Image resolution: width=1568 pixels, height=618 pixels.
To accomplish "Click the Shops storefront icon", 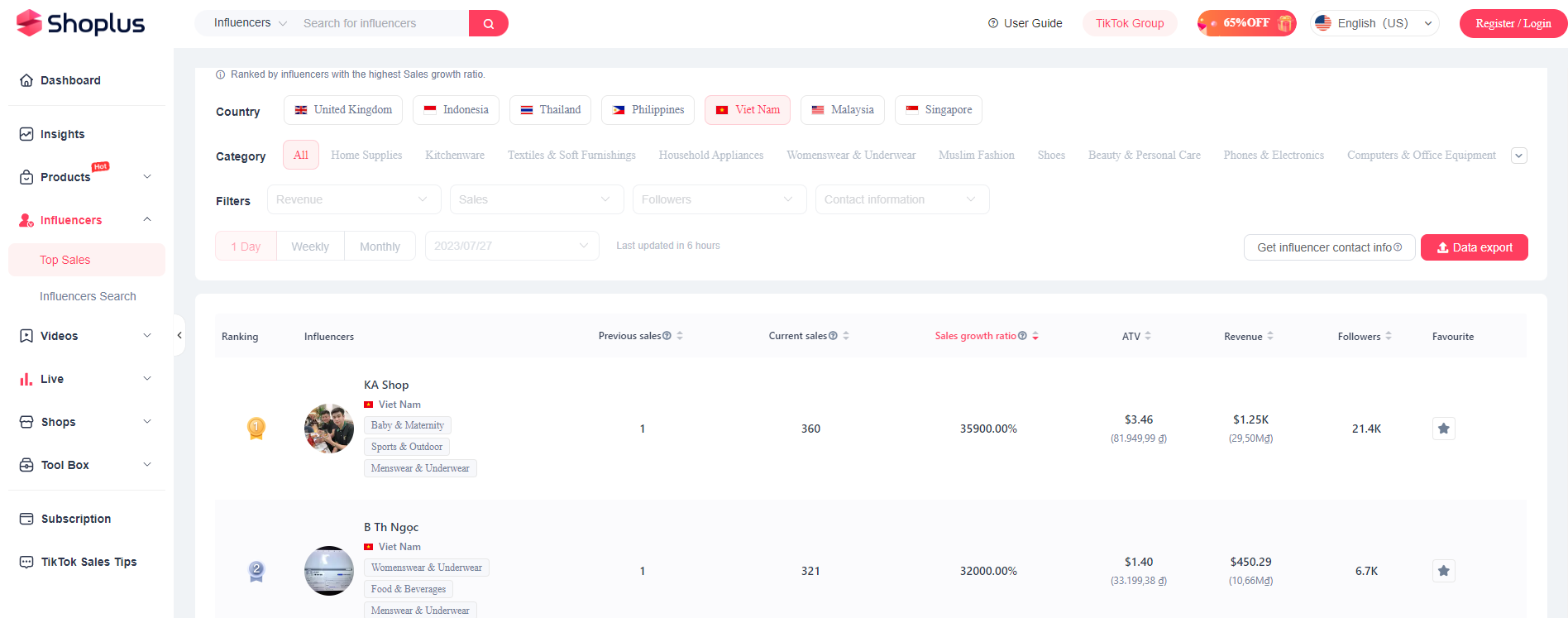I will coord(26,422).
